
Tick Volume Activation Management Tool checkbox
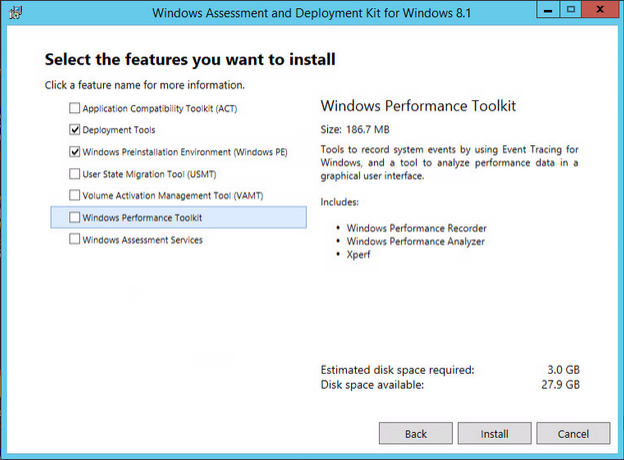pyautogui.click(x=74, y=195)
